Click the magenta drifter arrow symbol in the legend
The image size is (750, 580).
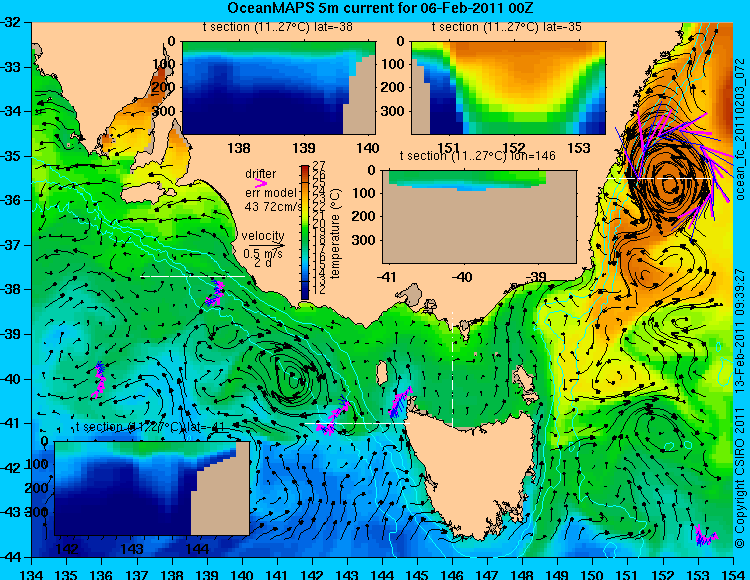261,183
